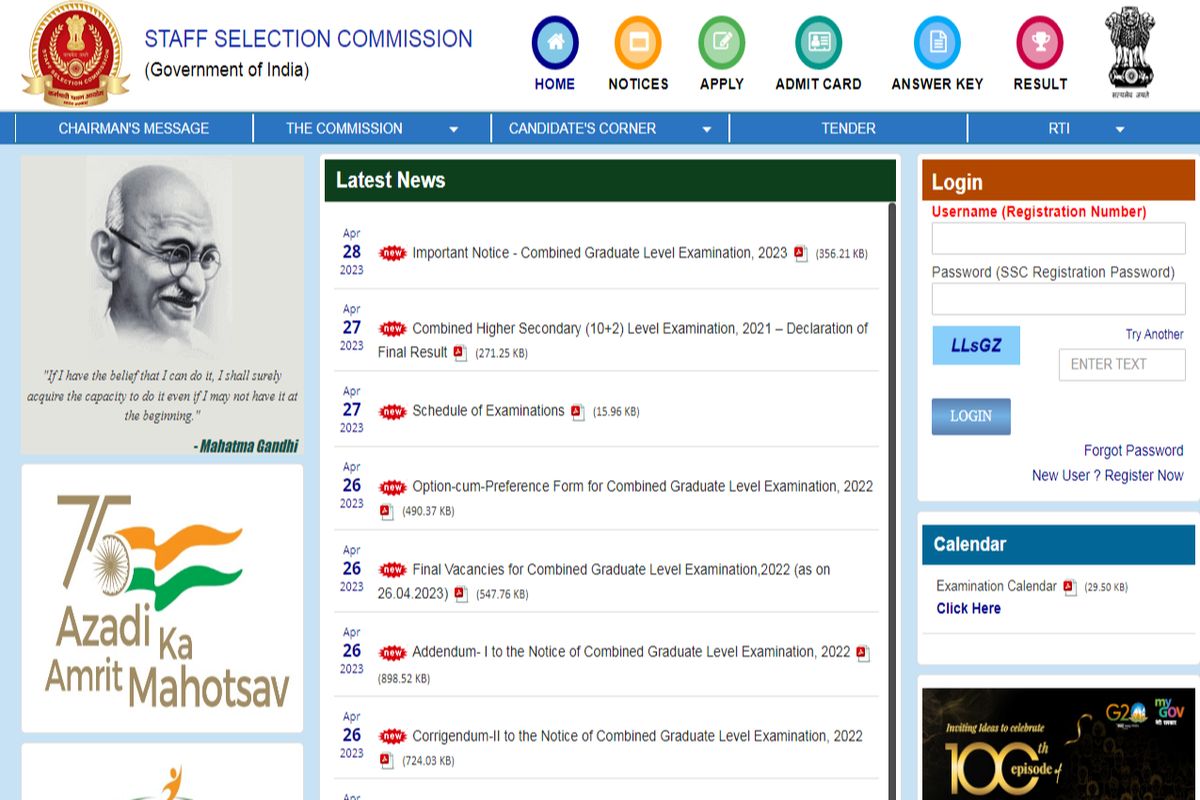Click the Home icon in header
The image size is (1200, 800).
pos(554,43)
